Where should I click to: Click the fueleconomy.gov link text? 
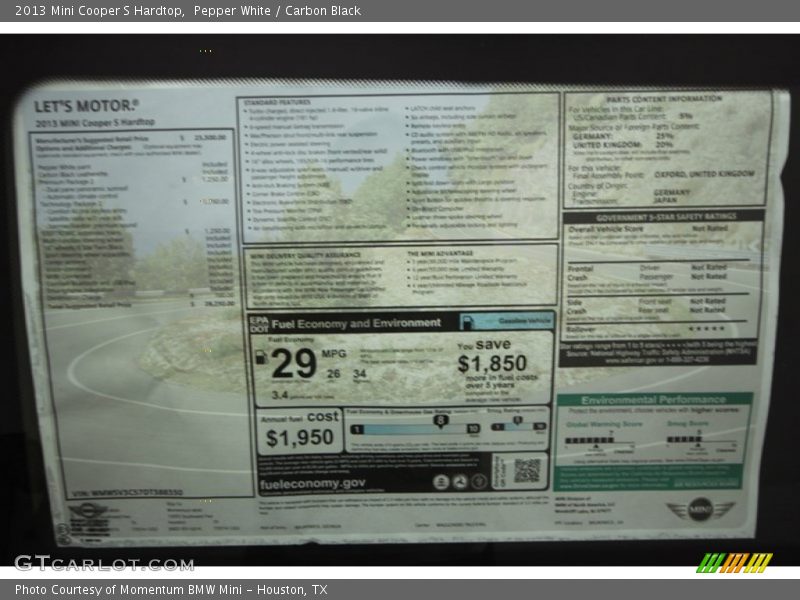[x=312, y=483]
